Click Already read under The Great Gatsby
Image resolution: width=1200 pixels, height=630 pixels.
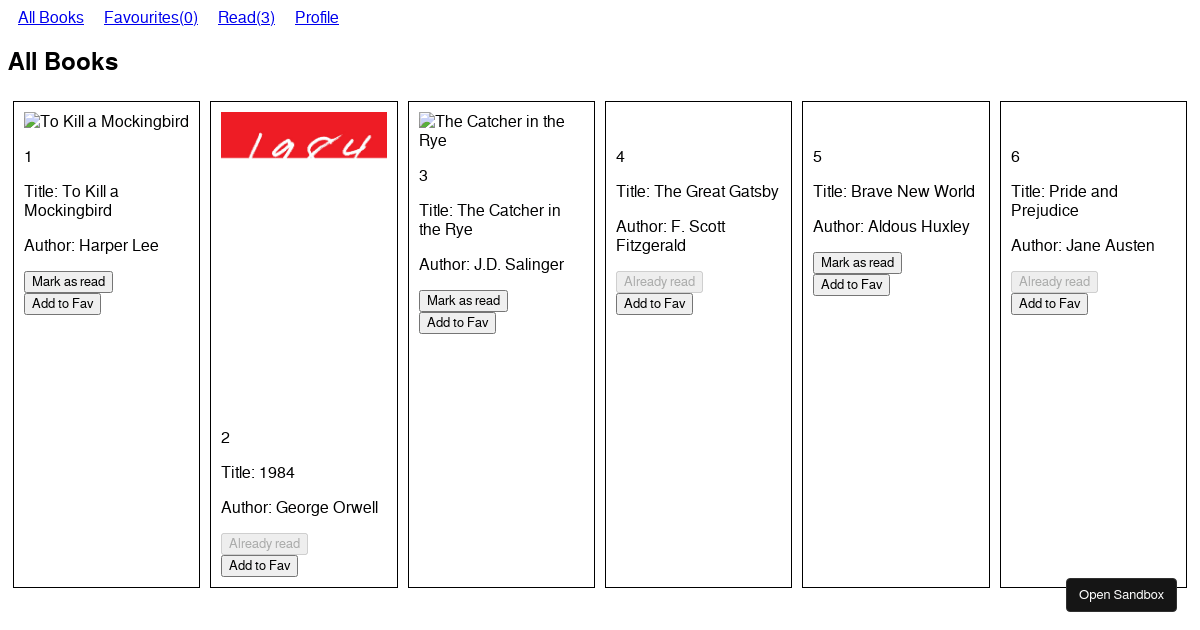tap(659, 282)
